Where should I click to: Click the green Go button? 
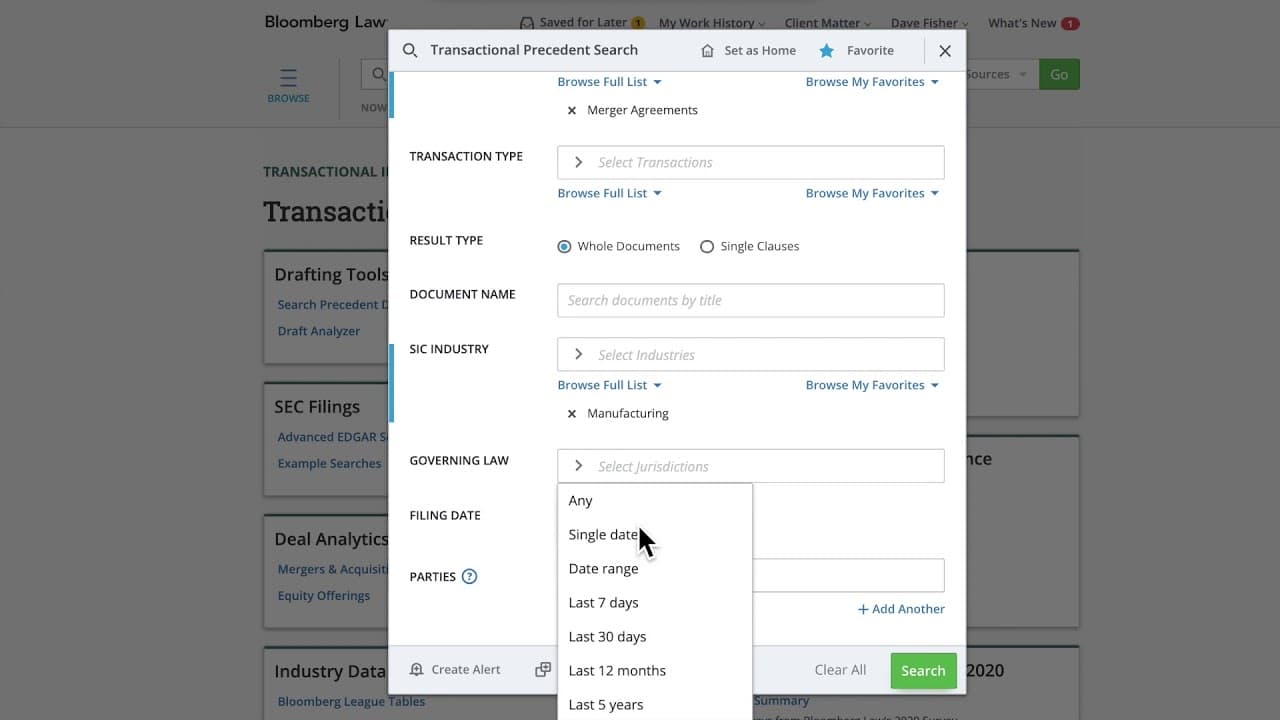pos(1059,74)
